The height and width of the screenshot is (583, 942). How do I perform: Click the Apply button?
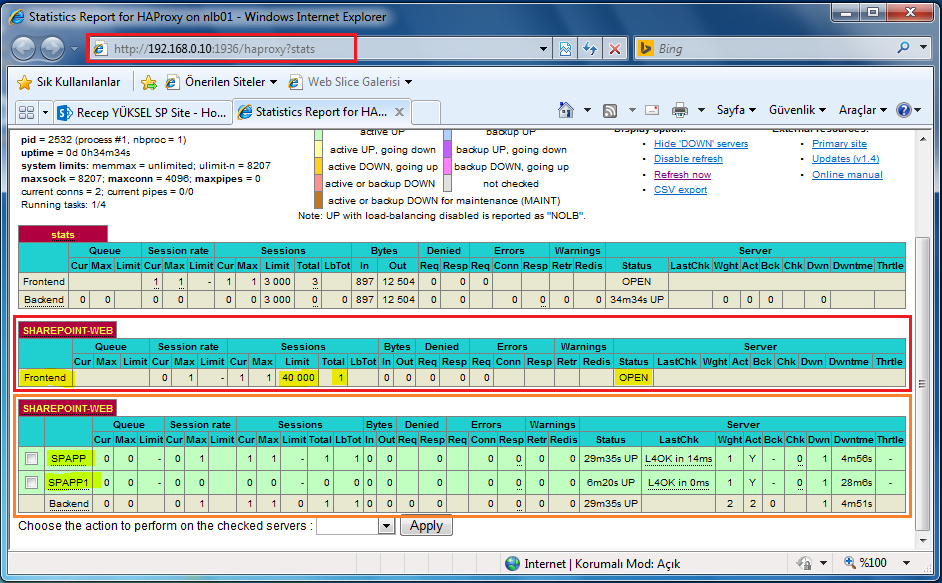[426, 526]
